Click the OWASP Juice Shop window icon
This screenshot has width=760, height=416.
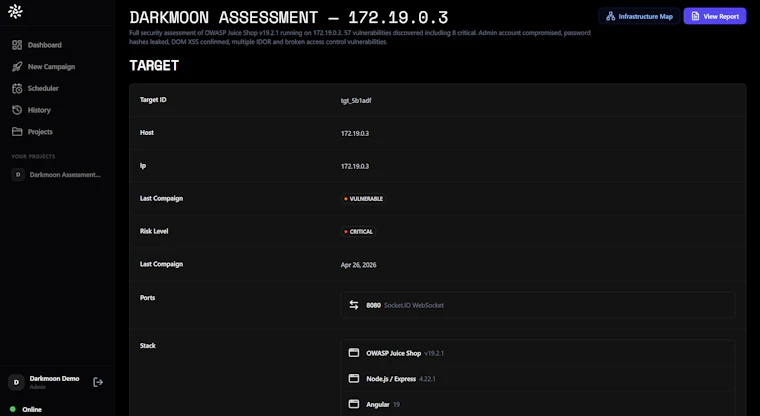click(354, 353)
